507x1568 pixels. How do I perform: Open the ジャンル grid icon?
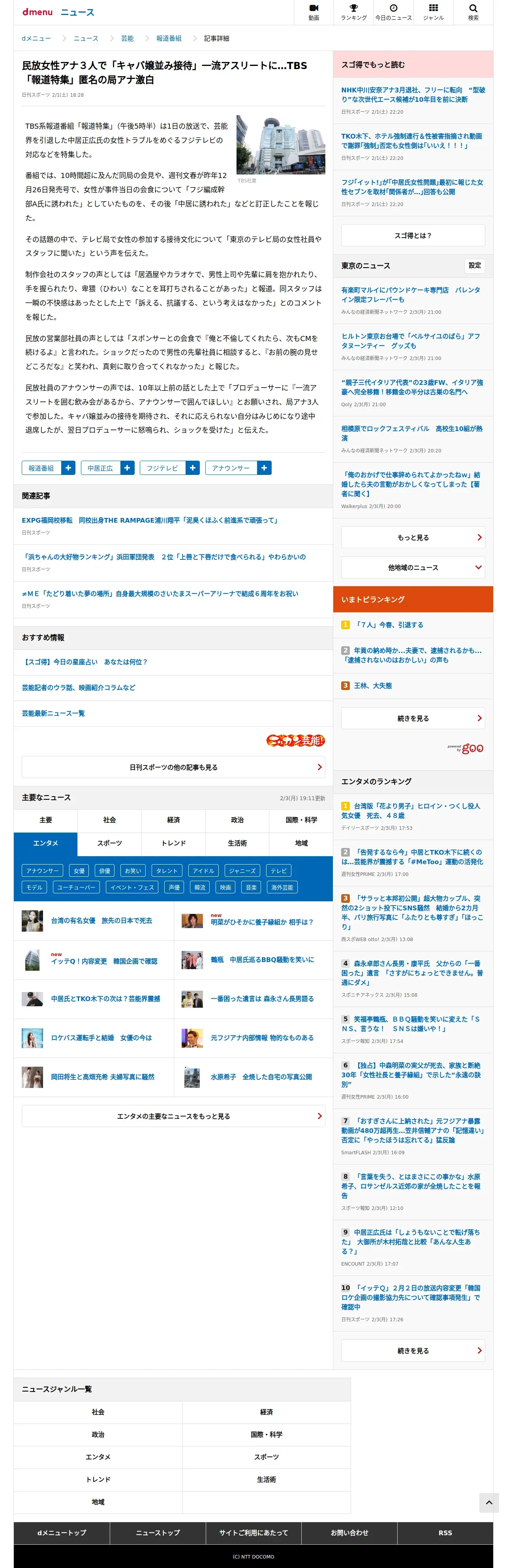(433, 12)
